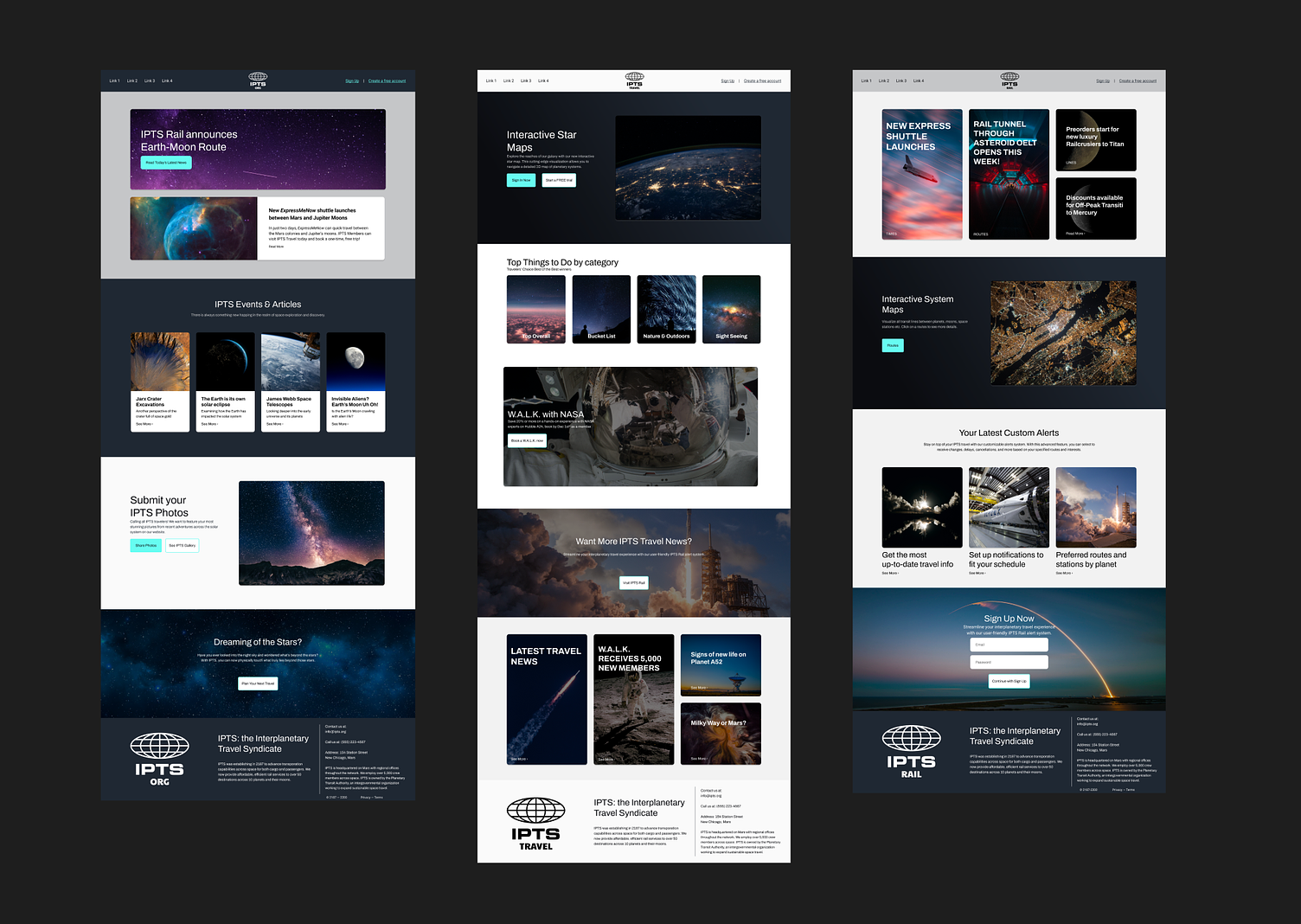The image size is (1301, 924).
Task: Click Create a free account on IPTS ORG page
Action: 387,80
